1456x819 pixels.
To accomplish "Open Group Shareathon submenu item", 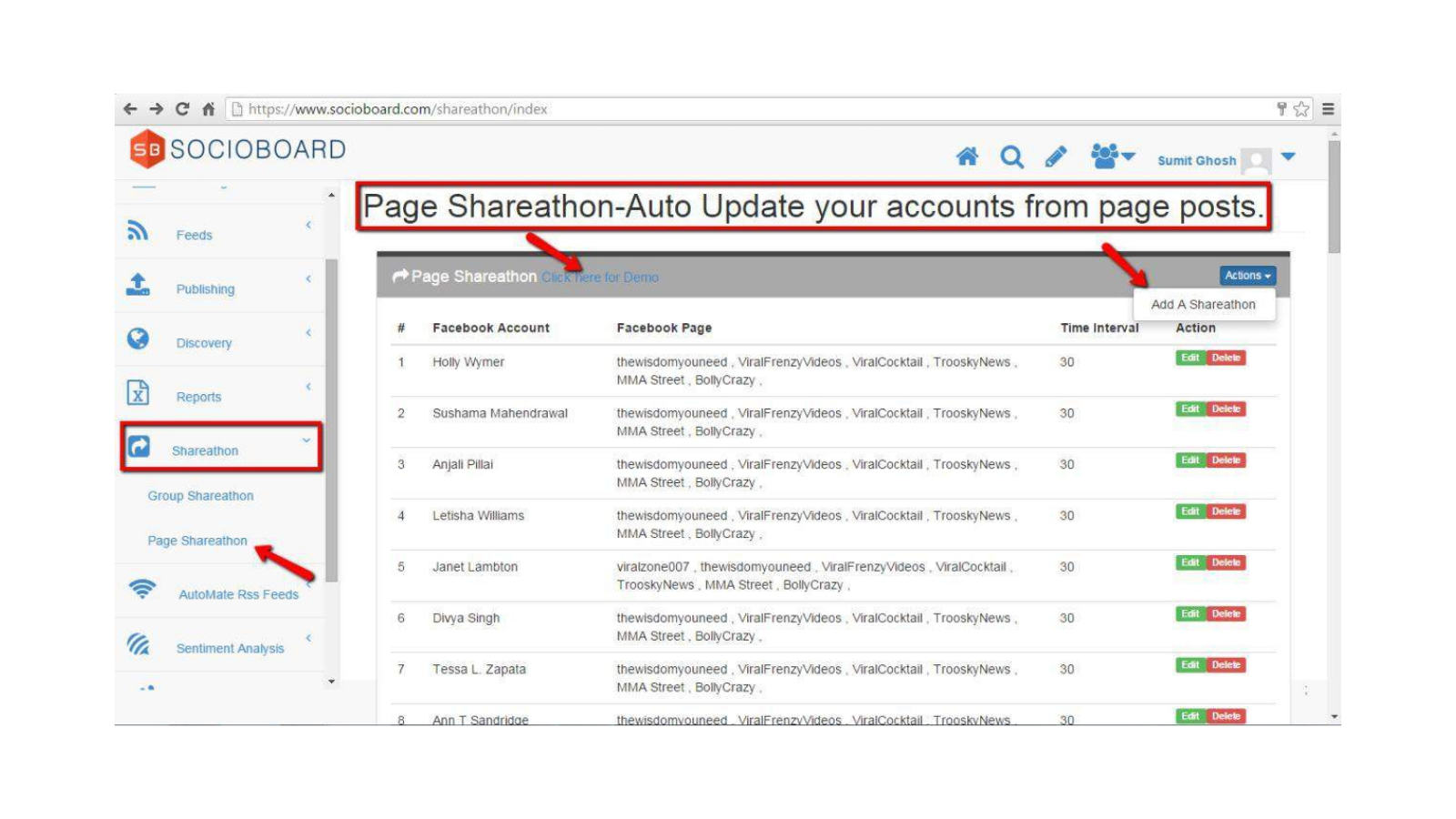I will [x=200, y=496].
